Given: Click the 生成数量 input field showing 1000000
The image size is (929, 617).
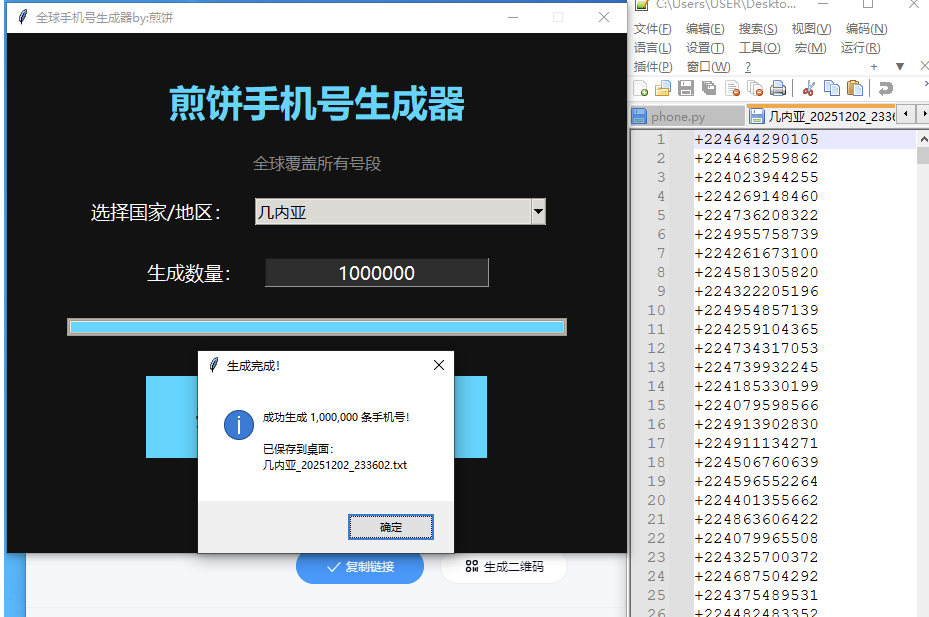Looking at the screenshot, I should [x=376, y=271].
